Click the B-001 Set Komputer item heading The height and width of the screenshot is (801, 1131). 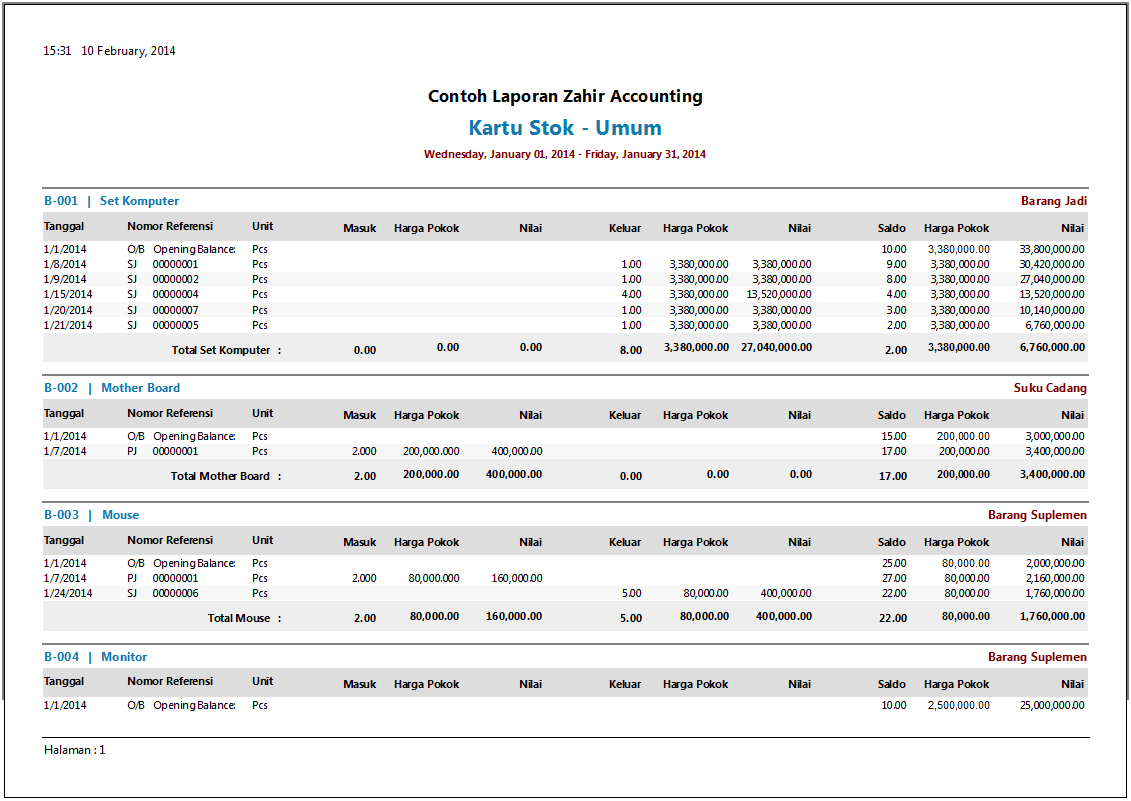pos(111,201)
